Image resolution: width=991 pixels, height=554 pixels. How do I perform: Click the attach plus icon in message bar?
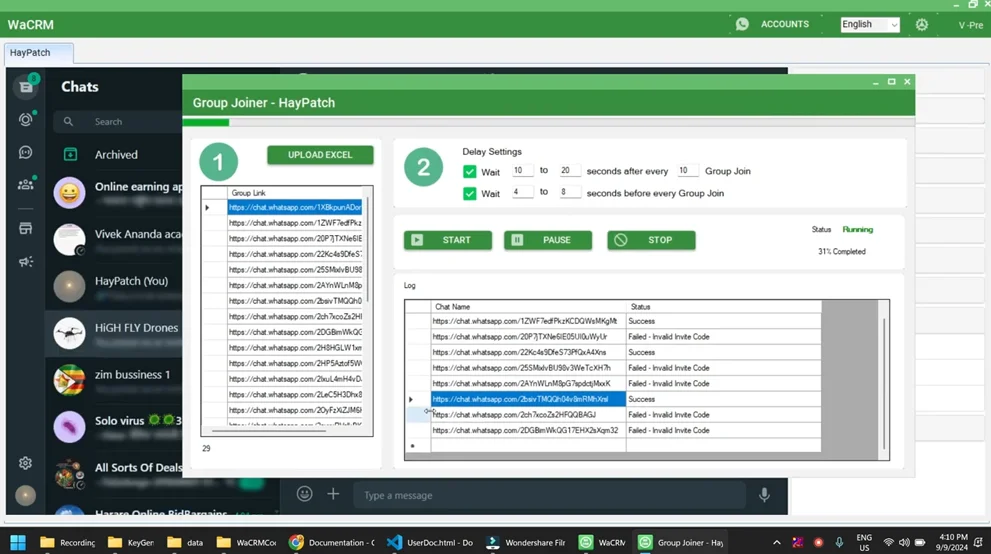tap(333, 495)
